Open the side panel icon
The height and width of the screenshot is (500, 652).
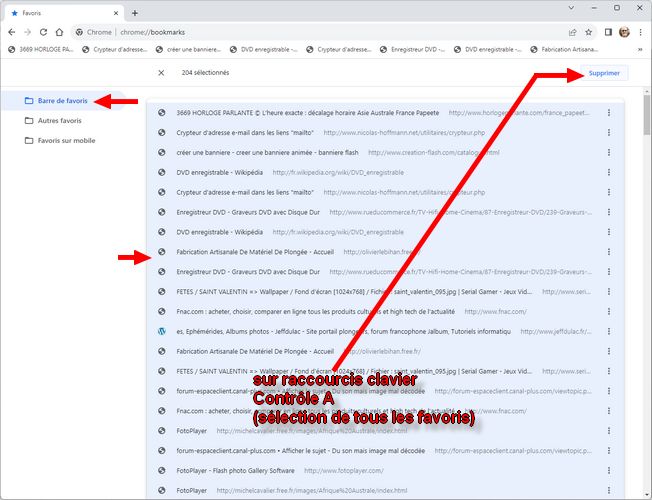click(x=608, y=32)
